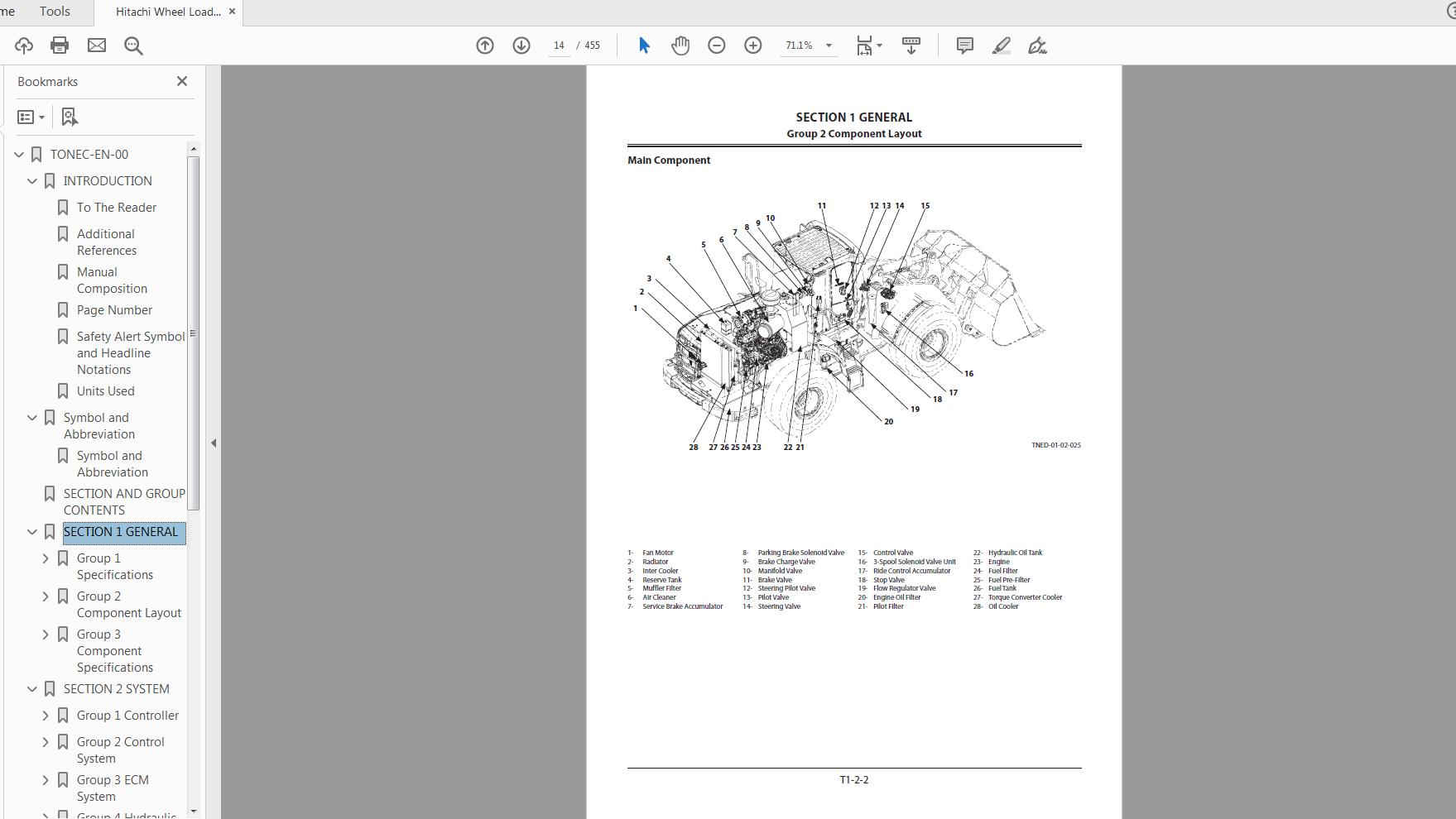Open the Fill & Sign tool
This screenshot has width=1456, height=819.
(1036, 45)
